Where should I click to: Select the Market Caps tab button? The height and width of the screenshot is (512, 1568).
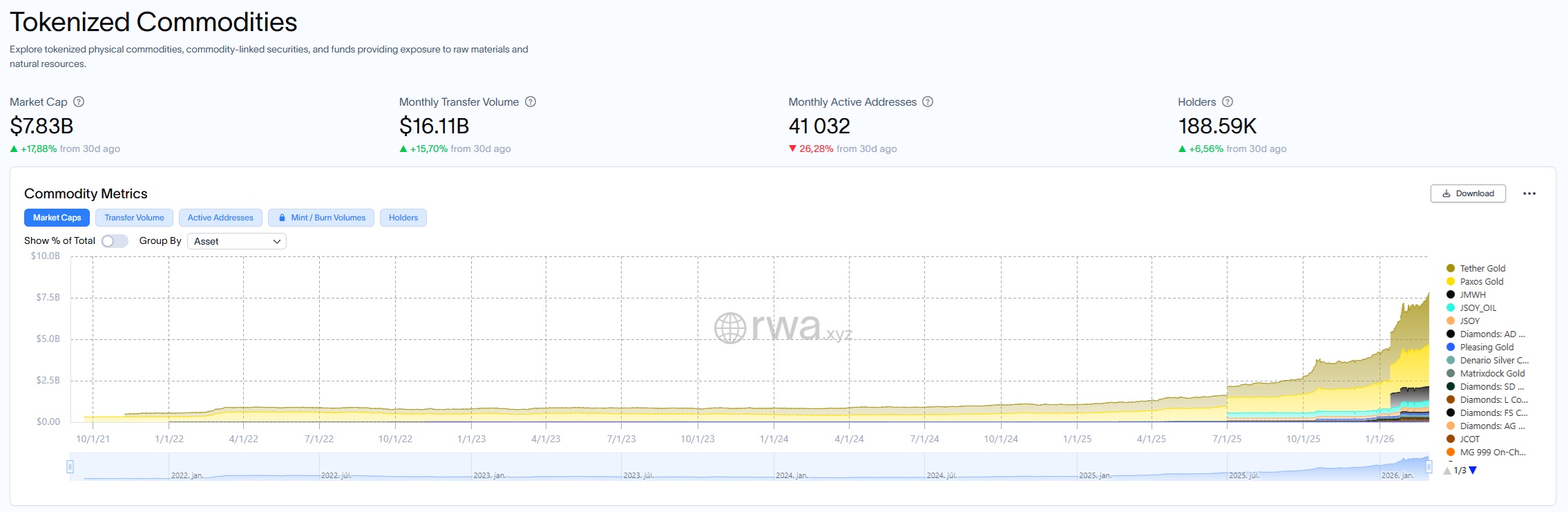pos(57,218)
